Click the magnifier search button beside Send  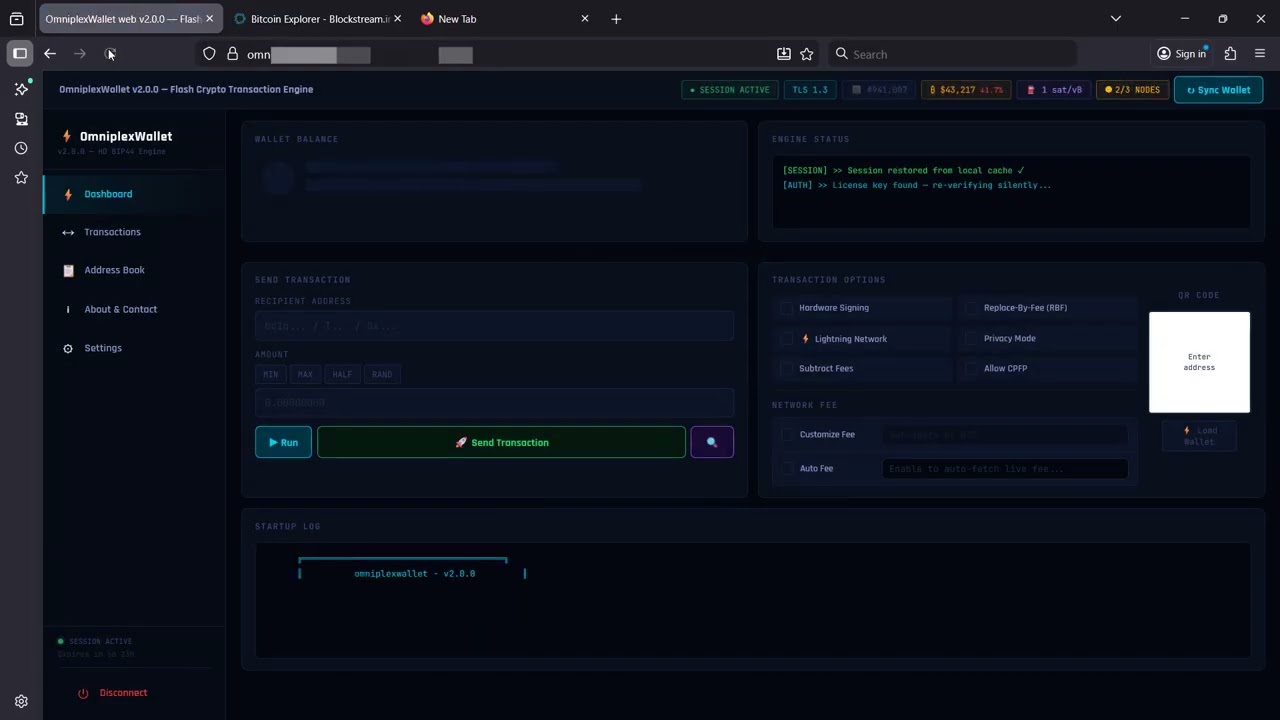tap(712, 442)
